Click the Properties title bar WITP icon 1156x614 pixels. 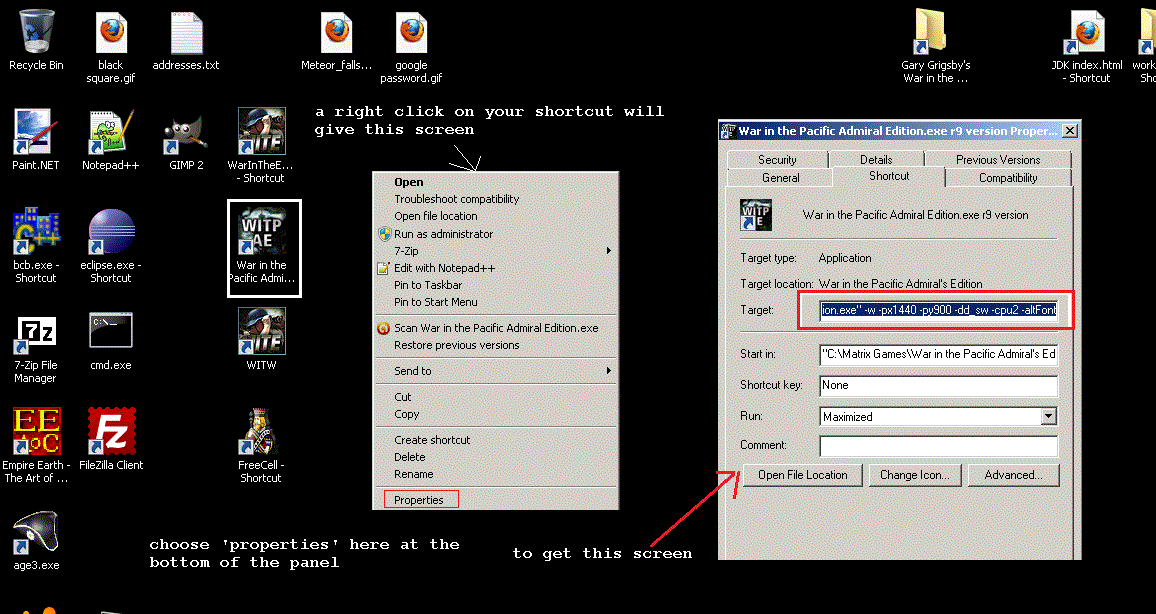pyautogui.click(x=728, y=131)
